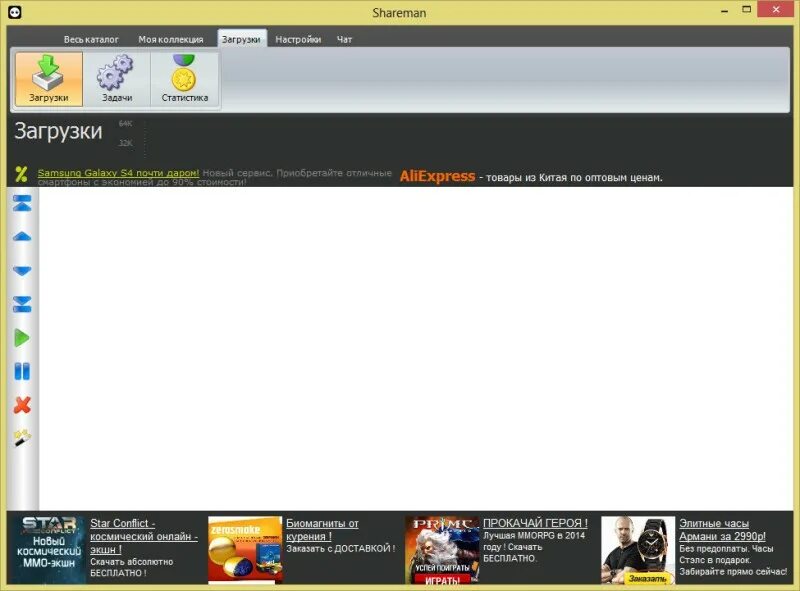Image resolution: width=800 pixels, height=591 pixels.
Task: Switch to Моя коллекция tab
Action: (171, 39)
